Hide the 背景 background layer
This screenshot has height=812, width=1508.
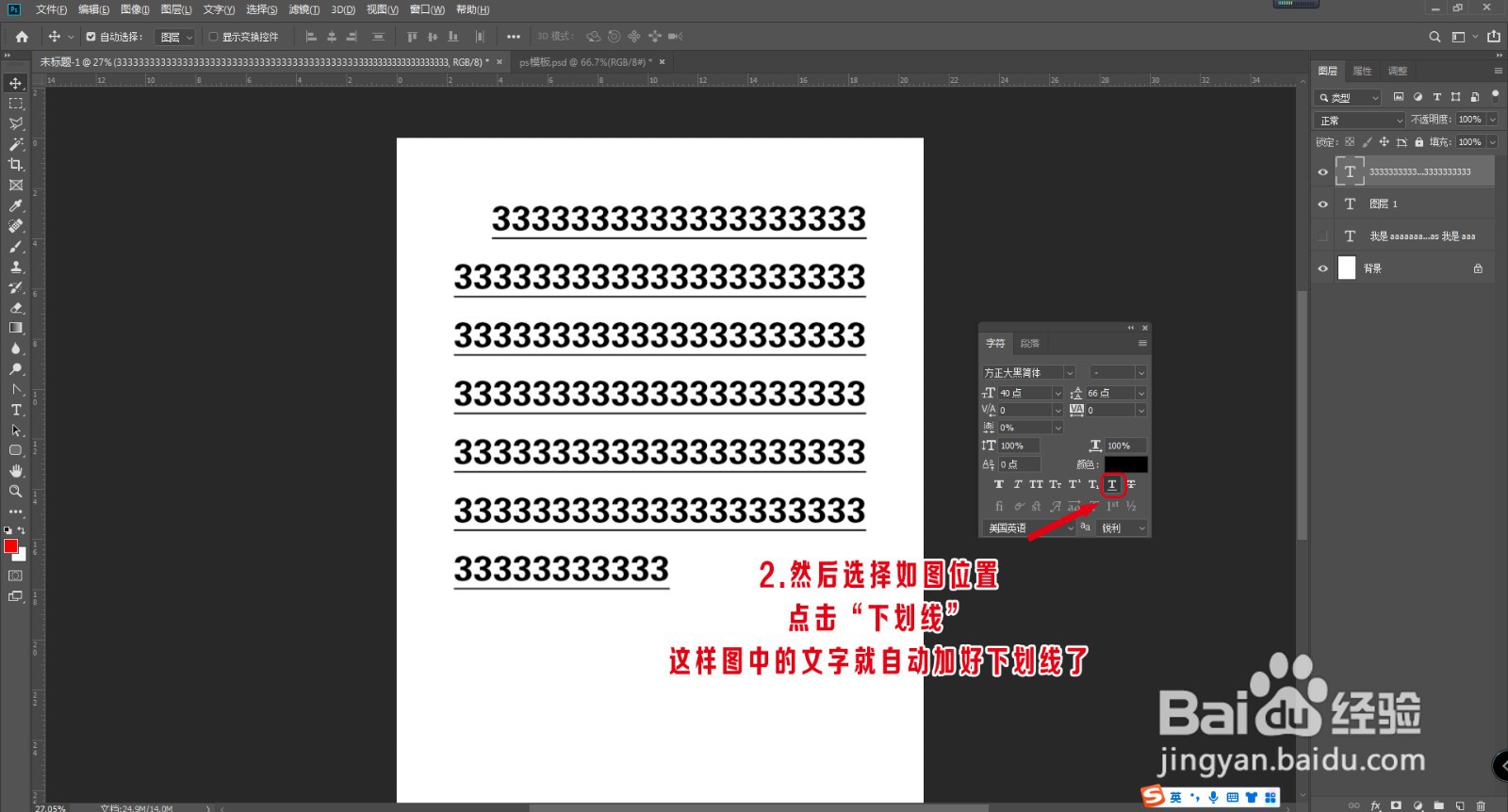pos(1322,268)
